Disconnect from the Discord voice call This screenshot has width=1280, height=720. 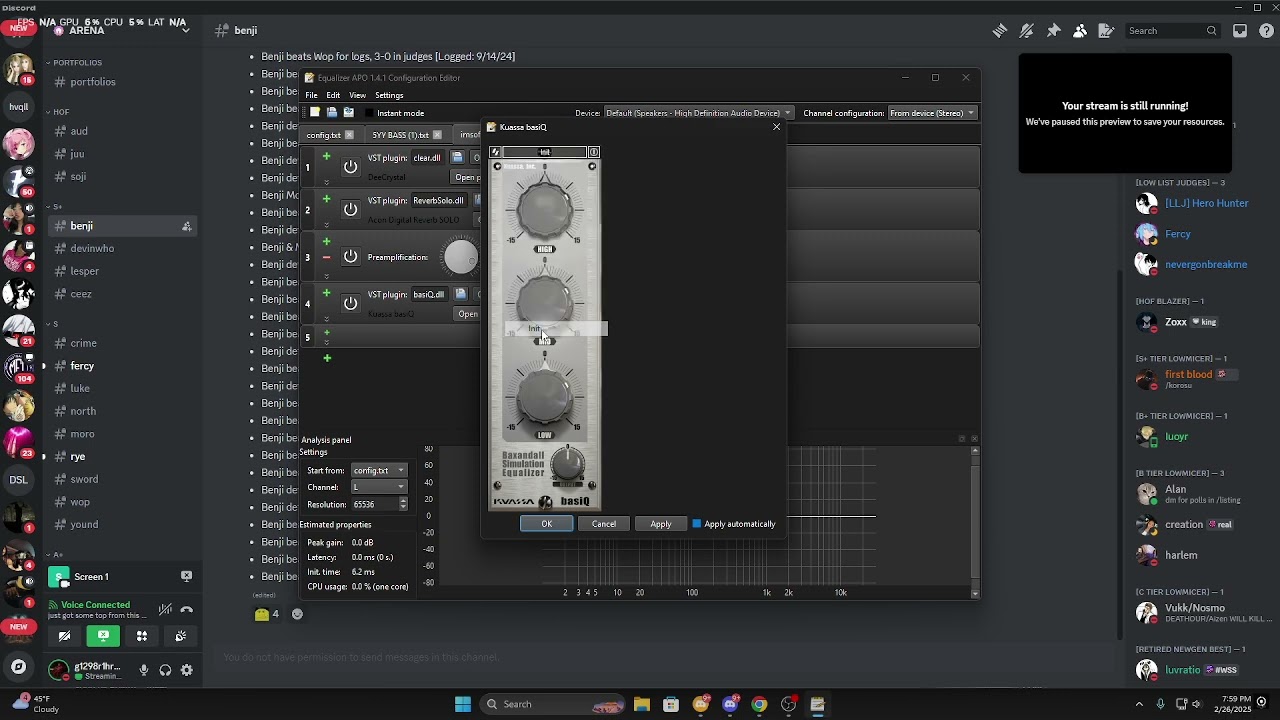pos(186,610)
